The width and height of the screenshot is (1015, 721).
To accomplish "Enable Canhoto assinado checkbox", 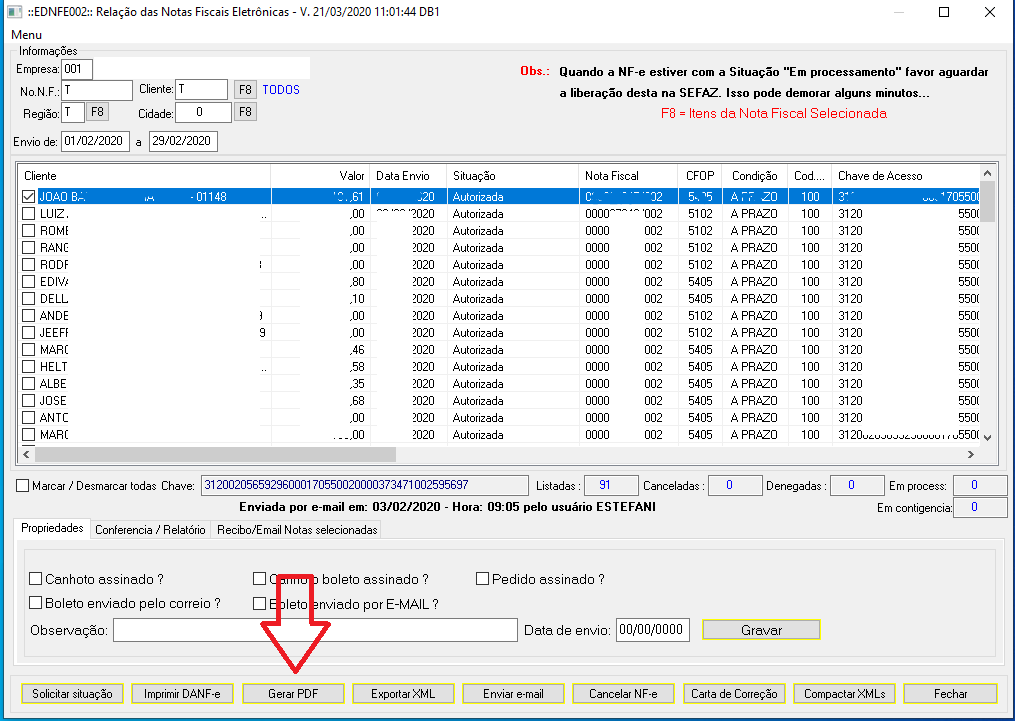I will click(x=36, y=579).
